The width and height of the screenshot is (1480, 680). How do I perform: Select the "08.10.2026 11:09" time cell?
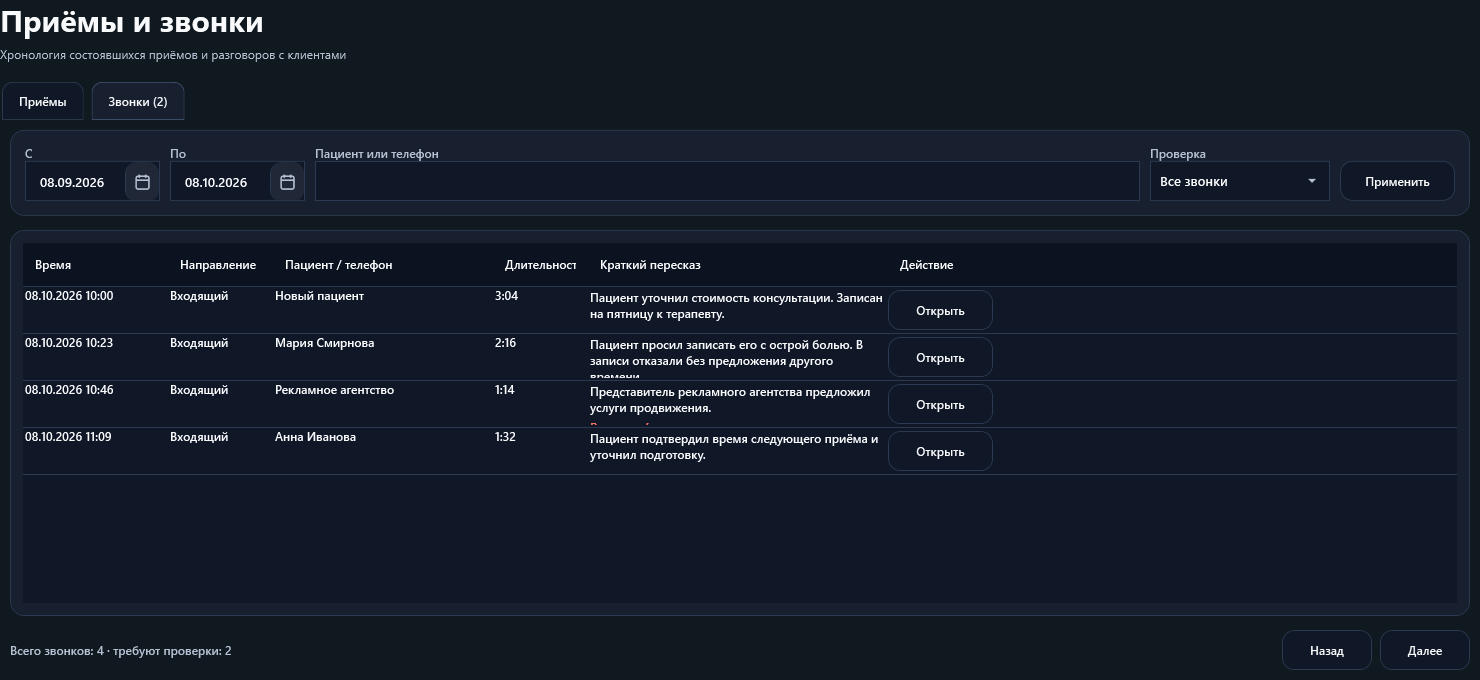(x=68, y=437)
